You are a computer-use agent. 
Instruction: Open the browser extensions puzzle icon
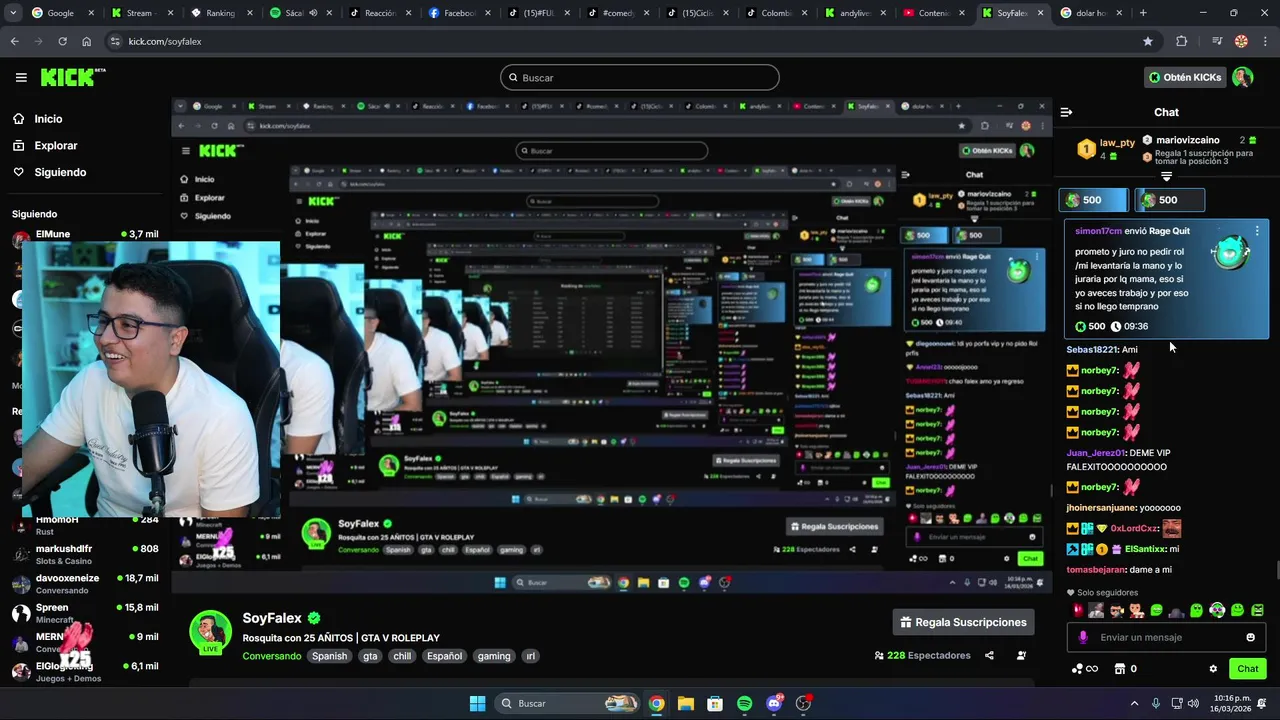tap(1182, 41)
